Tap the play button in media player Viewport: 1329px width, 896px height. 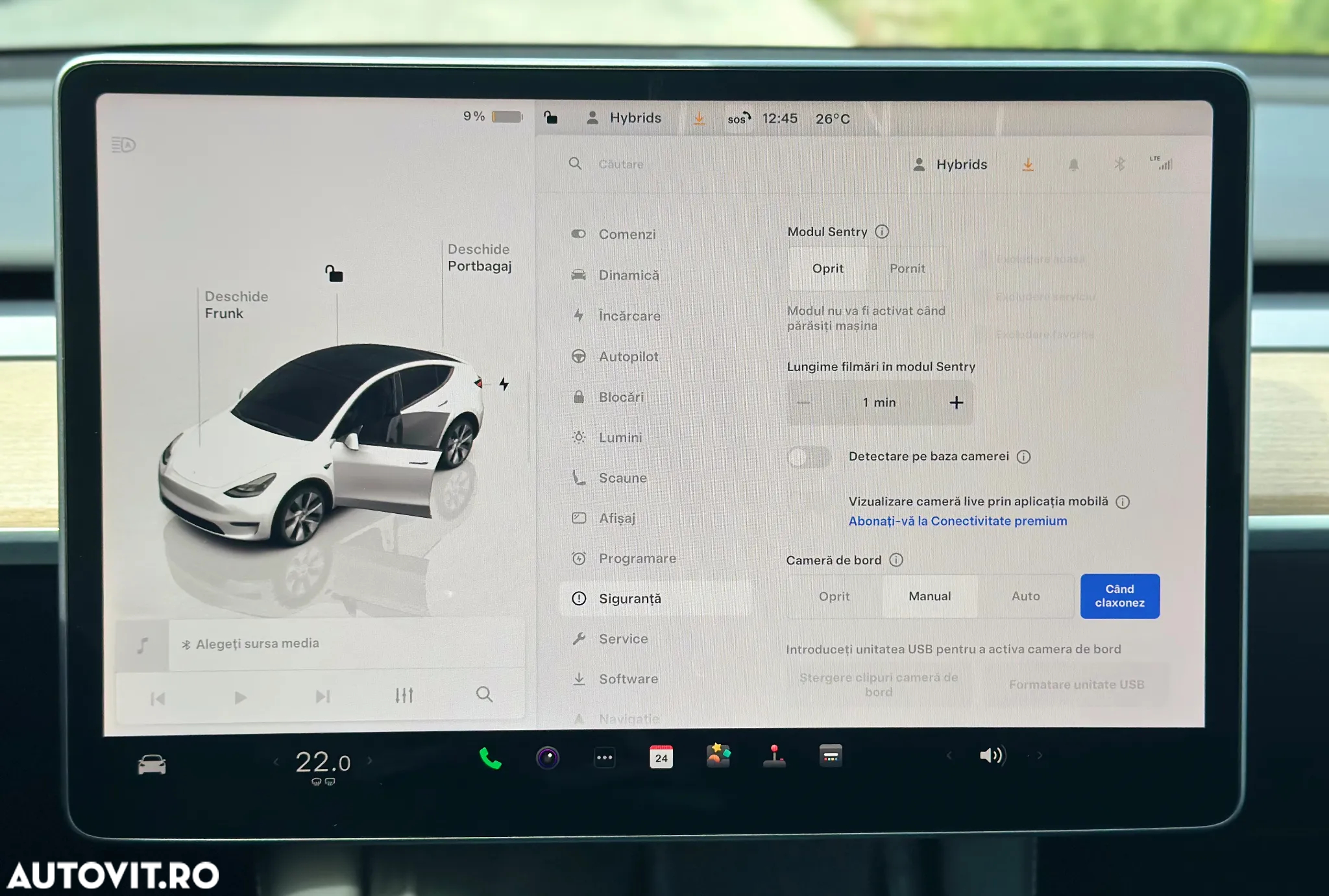click(x=240, y=697)
